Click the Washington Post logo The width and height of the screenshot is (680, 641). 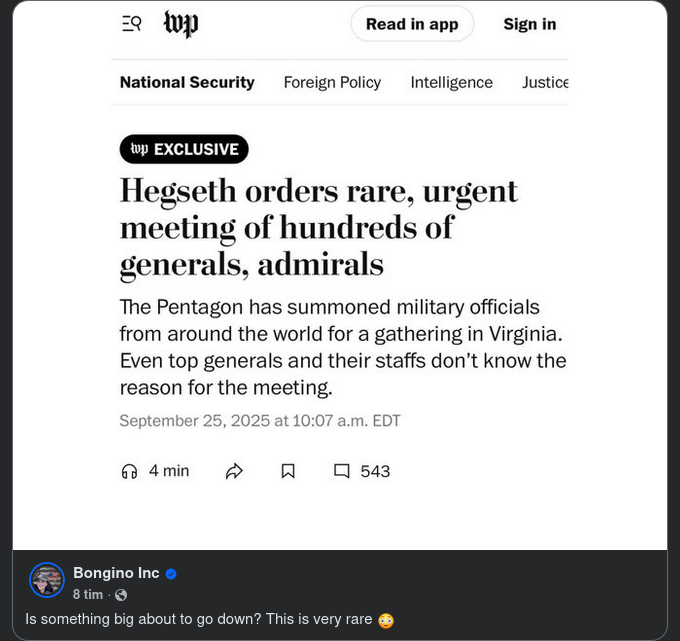point(181,24)
